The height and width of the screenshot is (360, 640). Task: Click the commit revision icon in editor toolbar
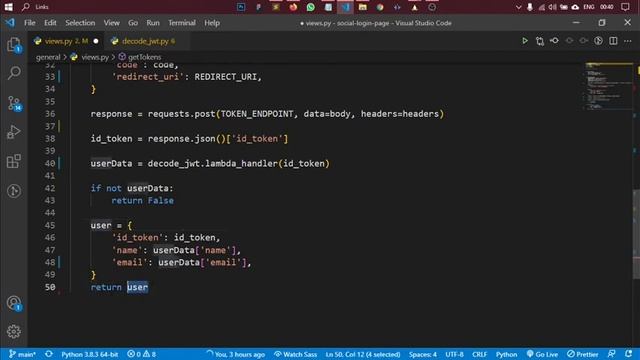(x=554, y=41)
